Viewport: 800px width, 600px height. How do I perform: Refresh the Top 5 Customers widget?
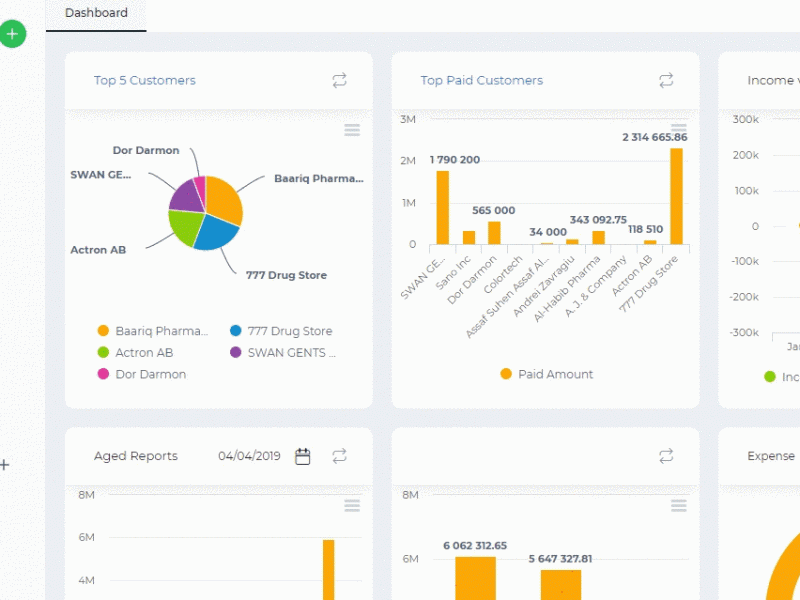coord(339,80)
